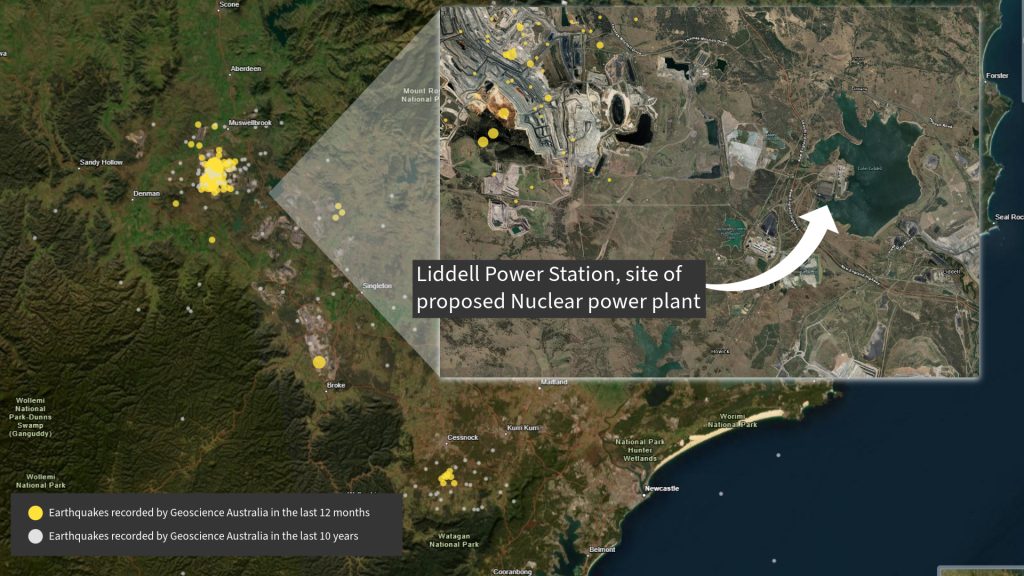1024x576 pixels.
Task: Select the 'last 12 months' earthquakes legend text
Action: (x=209, y=513)
